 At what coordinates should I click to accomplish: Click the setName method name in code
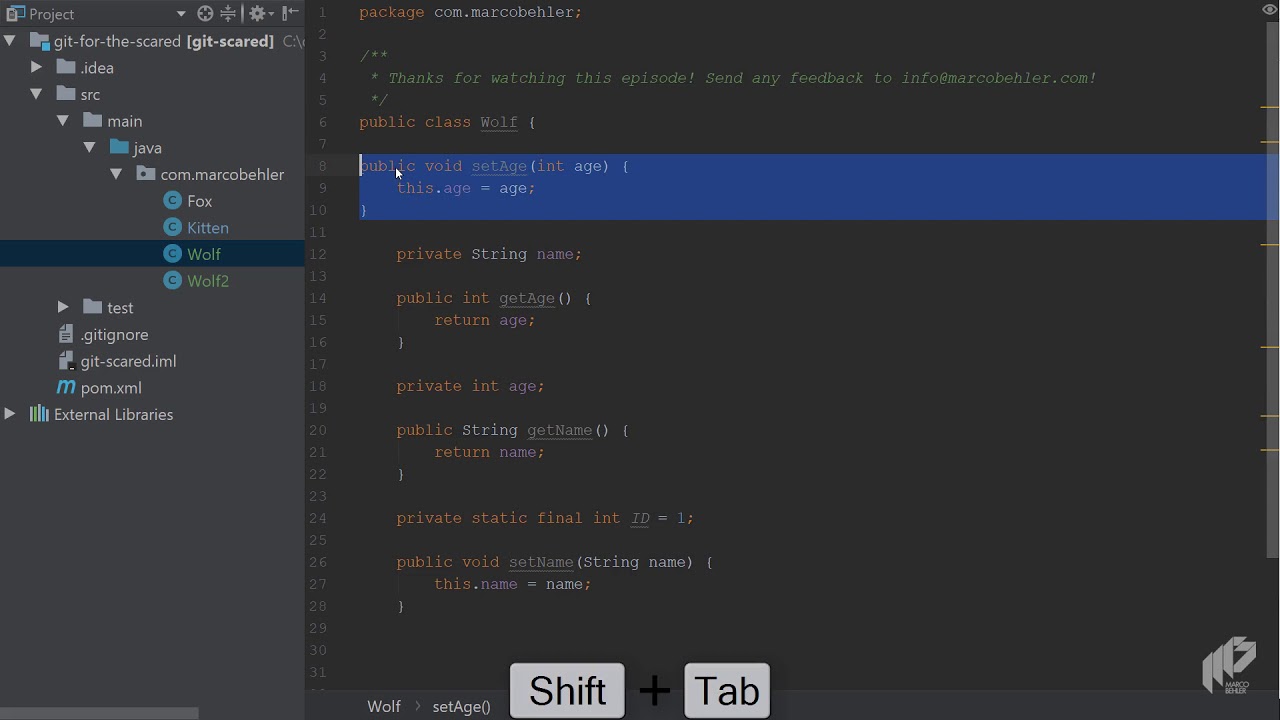coord(541,562)
